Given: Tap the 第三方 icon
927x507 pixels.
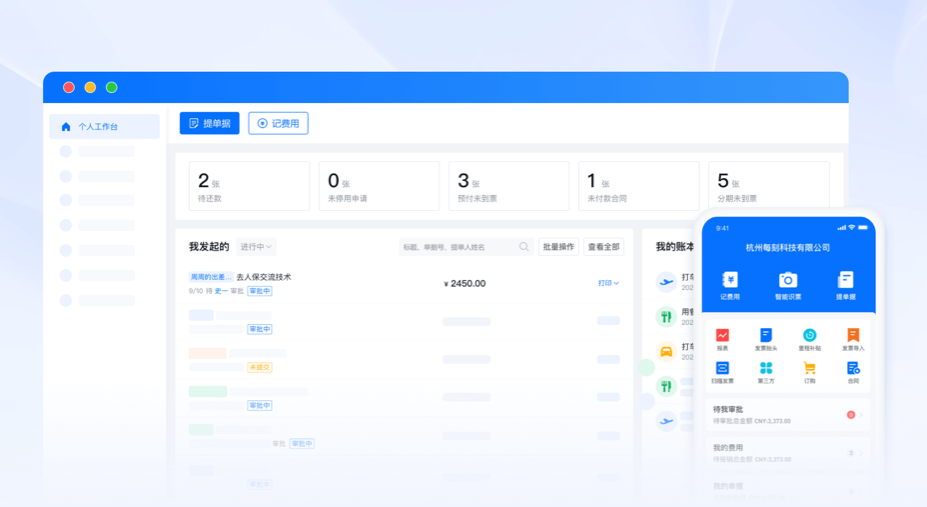Looking at the screenshot, I should click(x=766, y=369).
